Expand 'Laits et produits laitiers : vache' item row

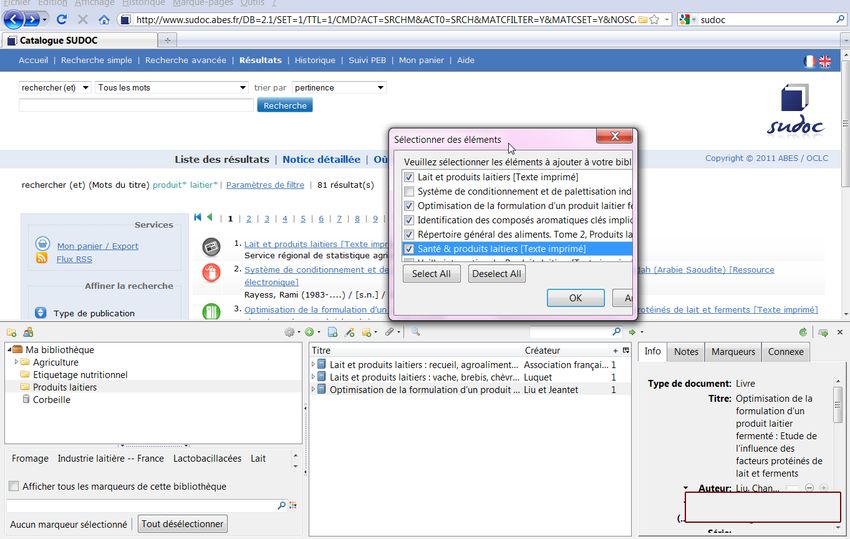[313, 377]
